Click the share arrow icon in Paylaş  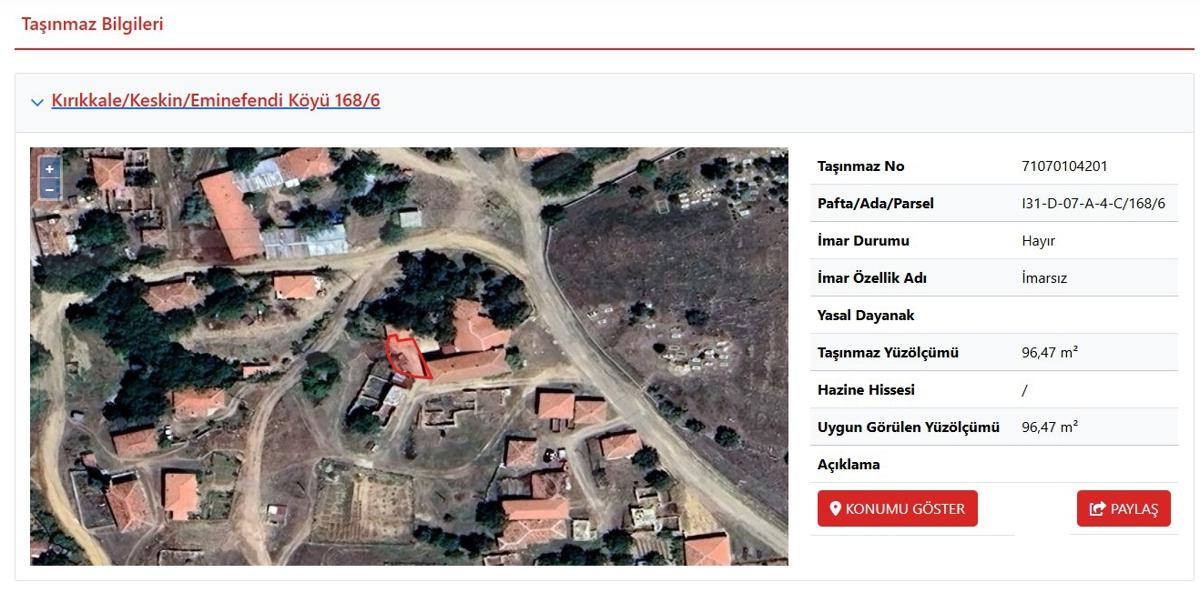(1098, 509)
